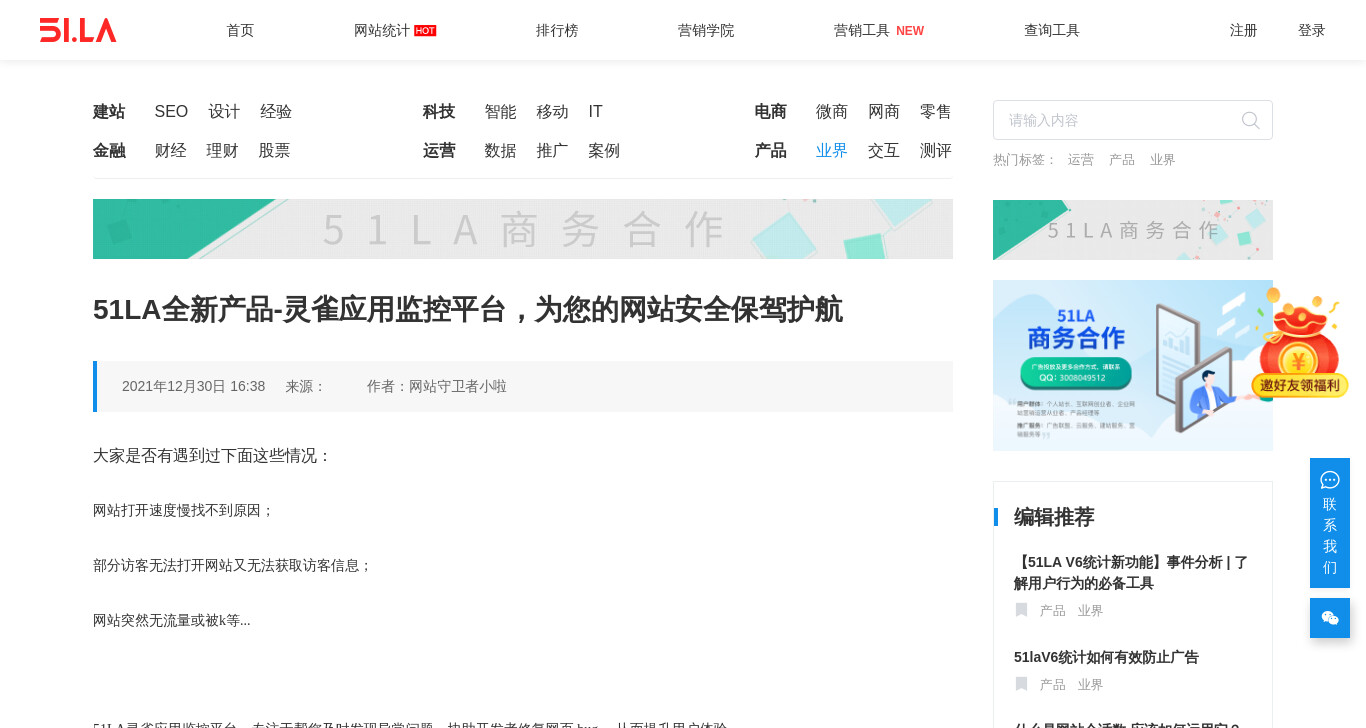Select the 网商 subcategory
1366x728 pixels.
[x=884, y=112]
